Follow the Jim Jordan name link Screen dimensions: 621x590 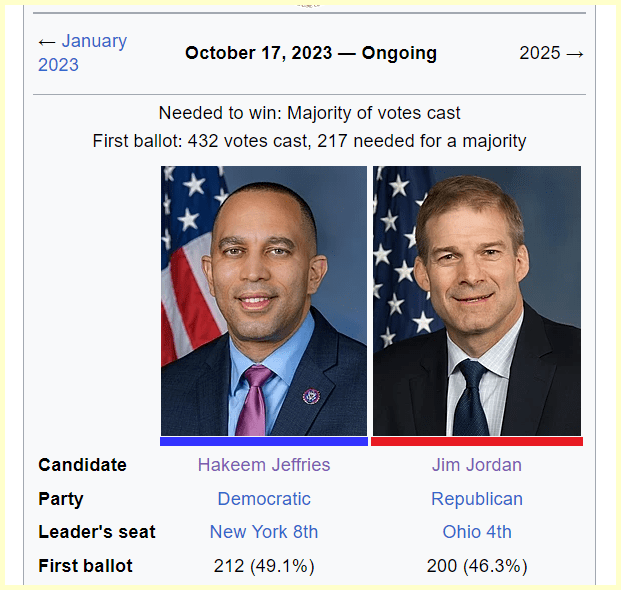pos(477,465)
